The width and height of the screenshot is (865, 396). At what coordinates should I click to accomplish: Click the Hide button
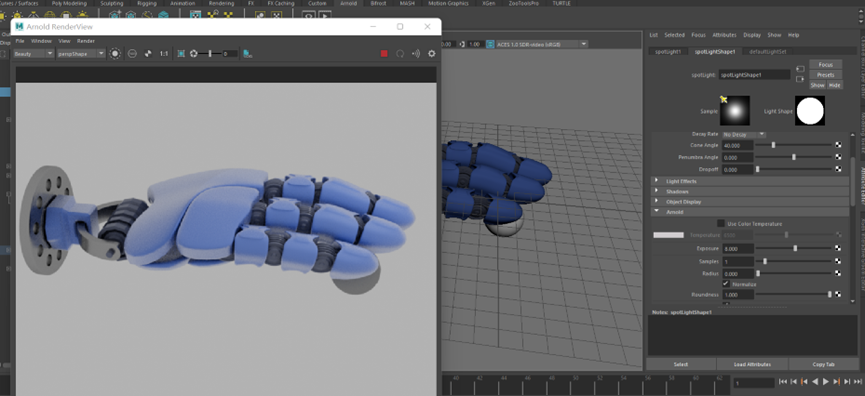pos(834,85)
